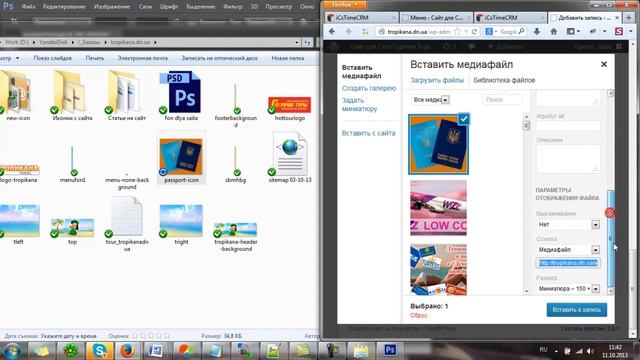Go to Firefox home page

coord(553,31)
